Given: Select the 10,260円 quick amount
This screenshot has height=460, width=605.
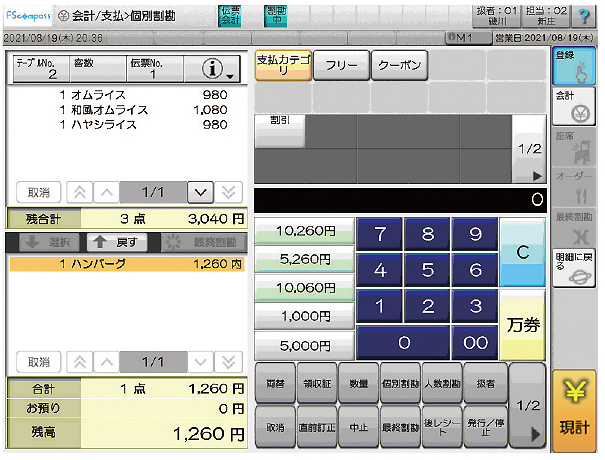Looking at the screenshot, I should tap(305, 231).
